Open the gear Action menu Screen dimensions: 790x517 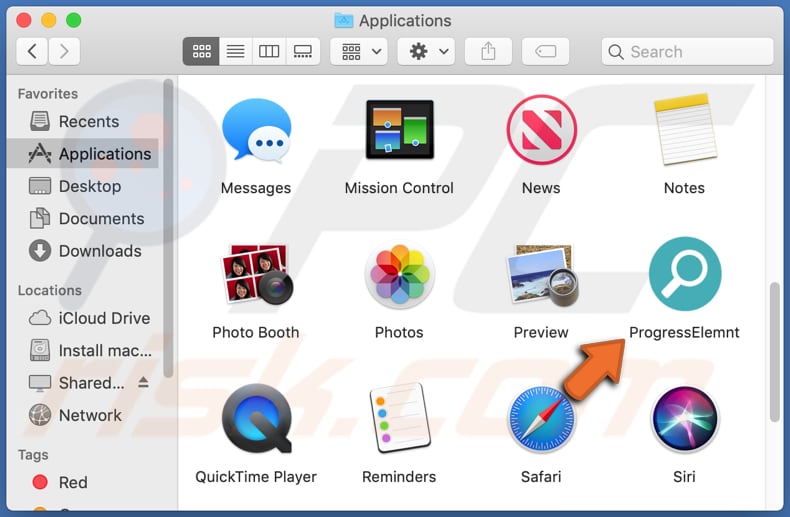point(426,51)
